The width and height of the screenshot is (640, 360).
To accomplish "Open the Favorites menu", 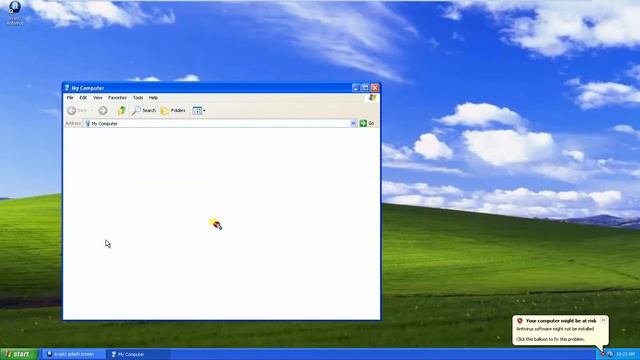I will 117,98.
